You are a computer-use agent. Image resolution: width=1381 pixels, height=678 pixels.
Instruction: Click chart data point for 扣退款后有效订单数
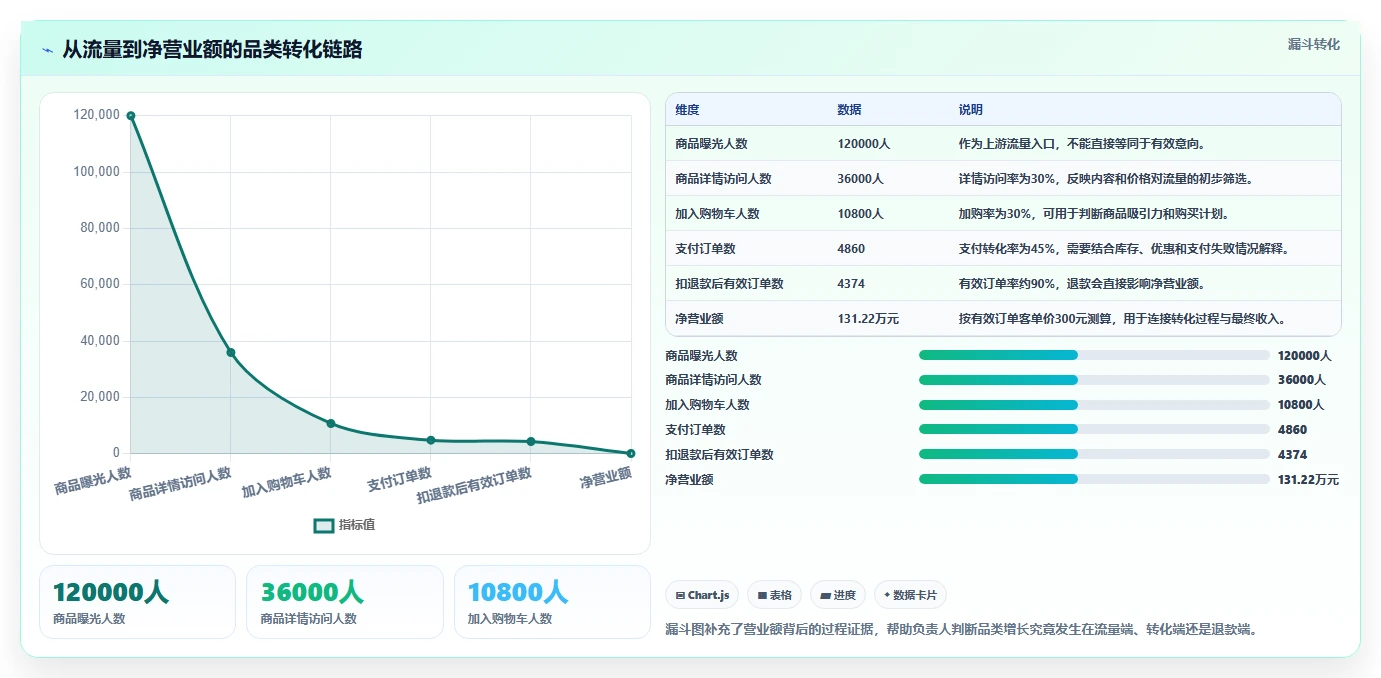(531, 441)
